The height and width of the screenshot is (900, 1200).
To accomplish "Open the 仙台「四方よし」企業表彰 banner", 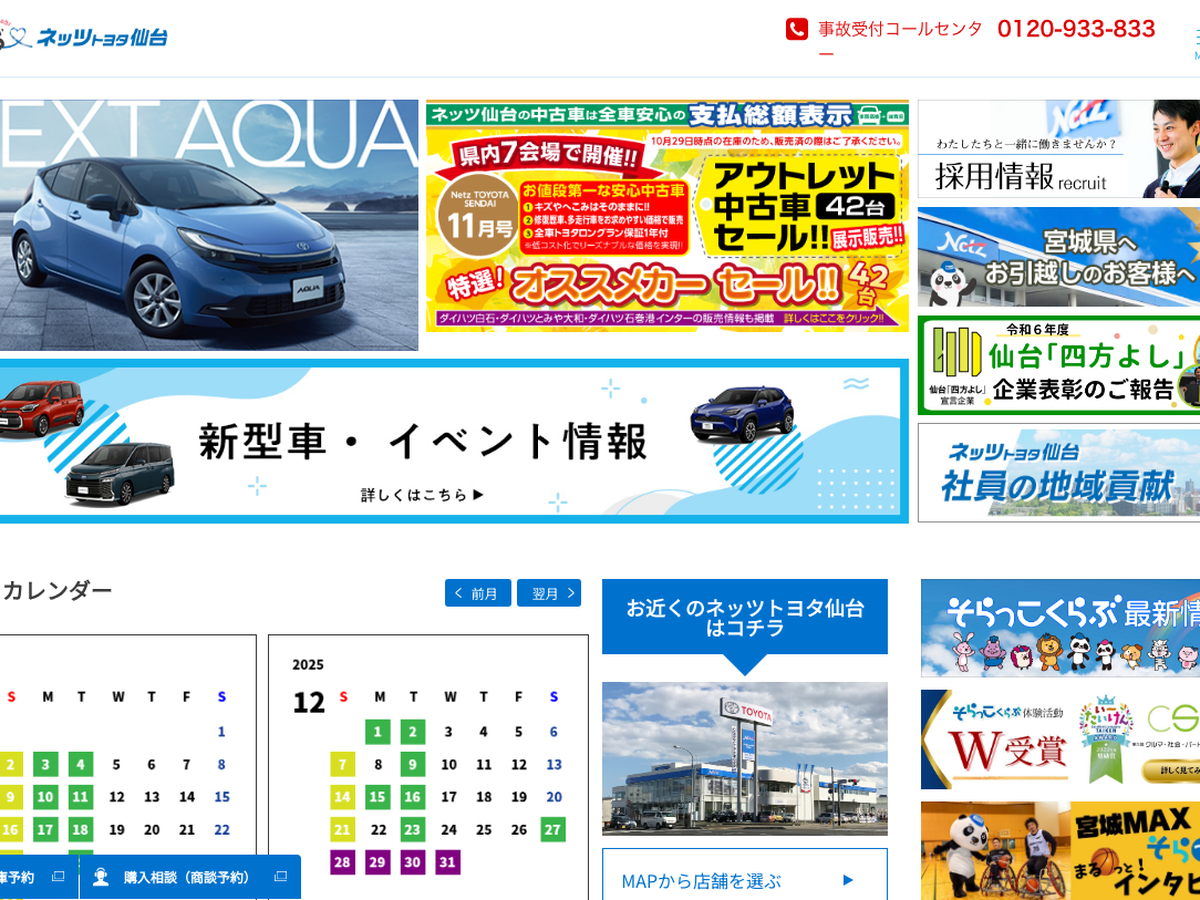I will pyautogui.click(x=1058, y=366).
